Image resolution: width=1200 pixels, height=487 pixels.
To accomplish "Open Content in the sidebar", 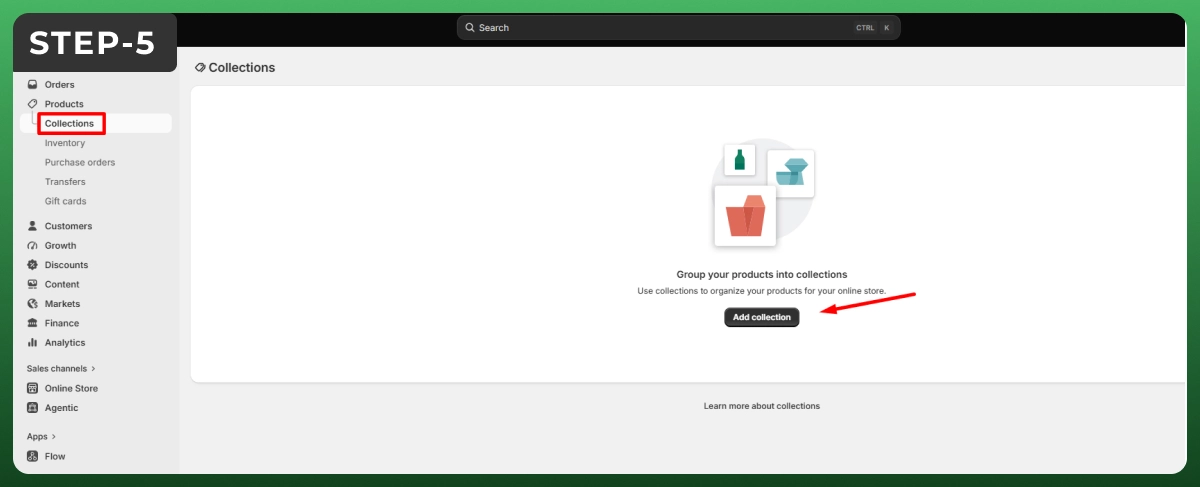I will (x=62, y=284).
